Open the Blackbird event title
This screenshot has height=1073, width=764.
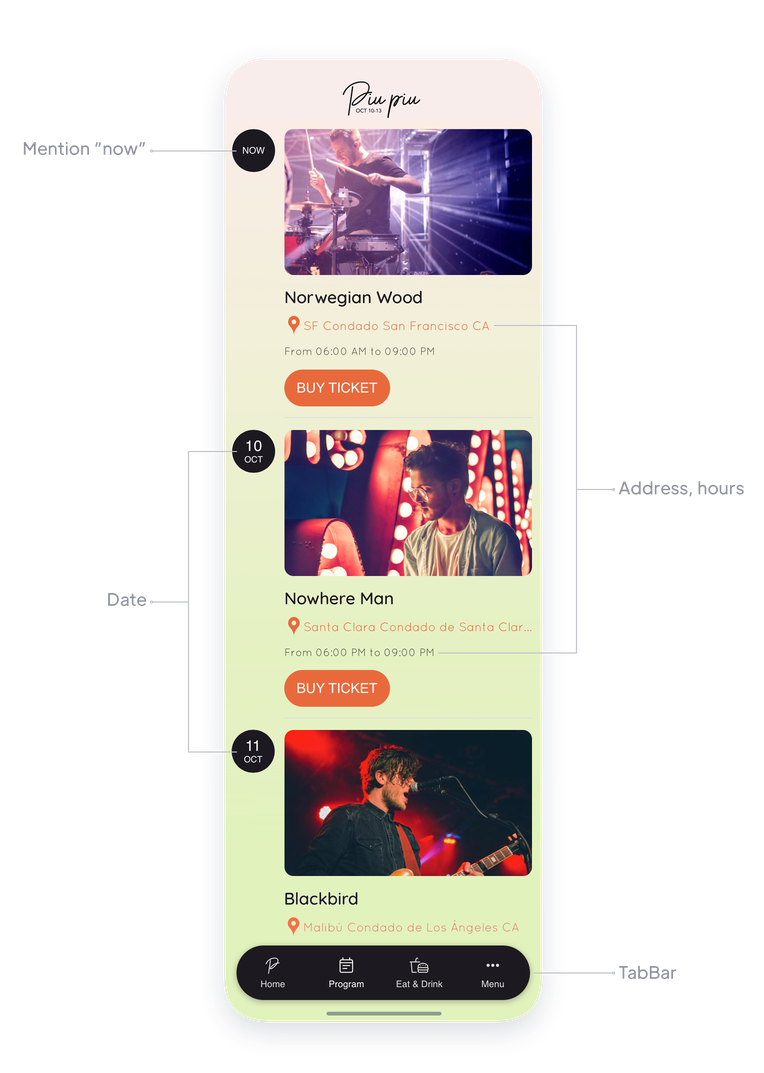321,899
